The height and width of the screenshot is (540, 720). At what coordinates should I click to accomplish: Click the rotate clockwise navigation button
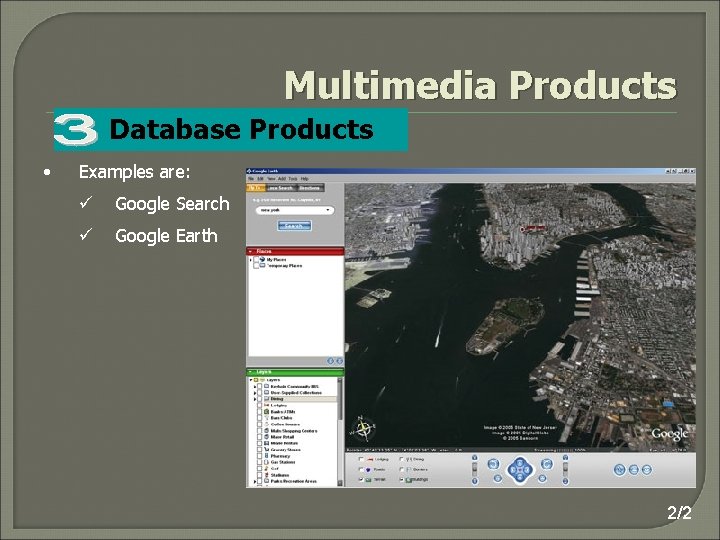(x=547, y=464)
